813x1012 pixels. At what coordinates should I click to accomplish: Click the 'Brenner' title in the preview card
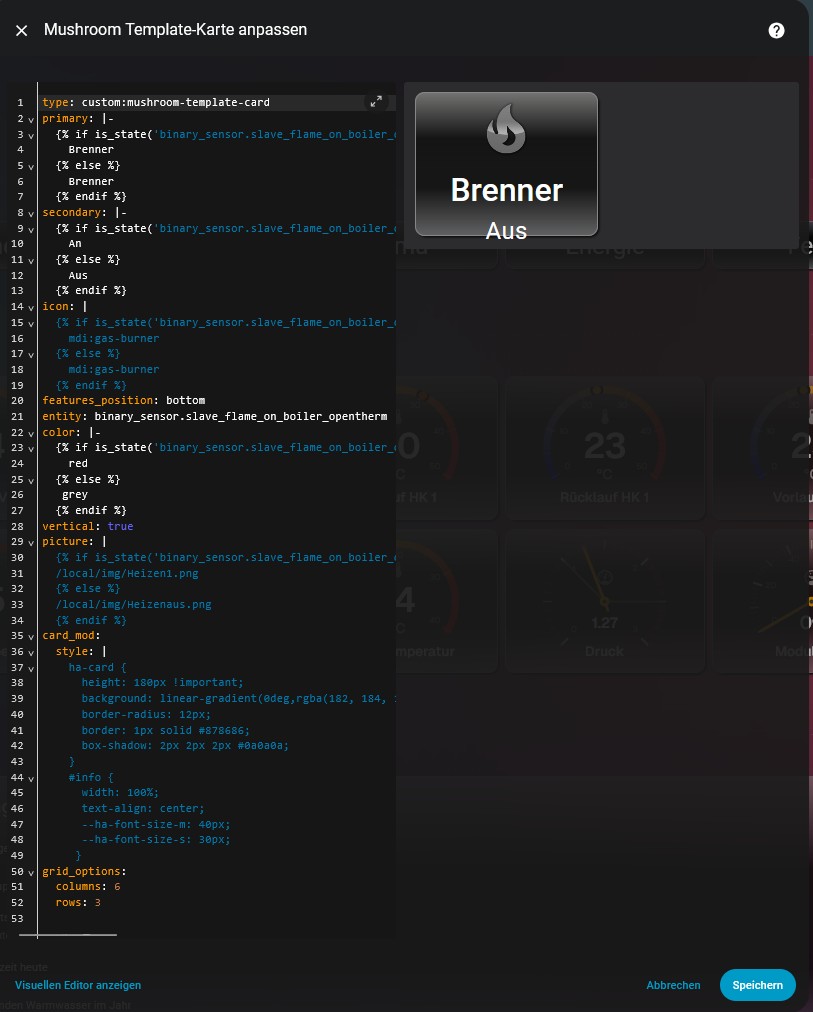click(x=506, y=190)
